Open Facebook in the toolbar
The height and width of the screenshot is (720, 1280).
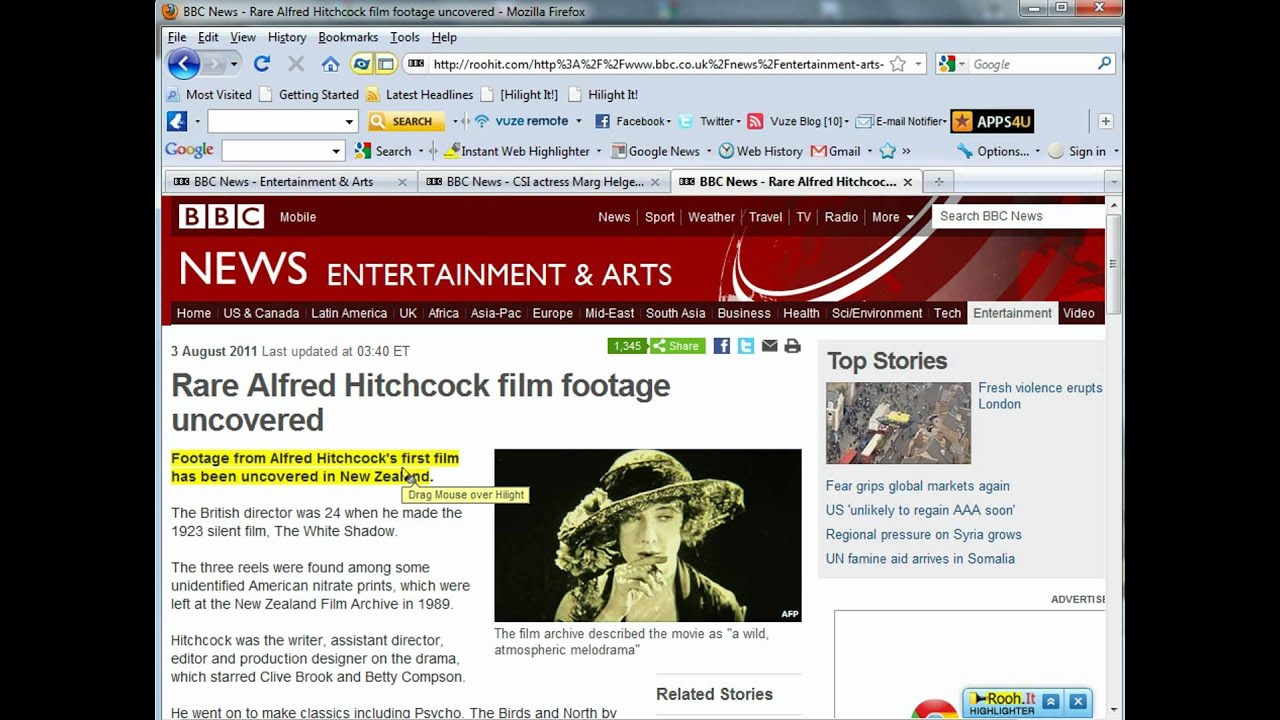631,121
